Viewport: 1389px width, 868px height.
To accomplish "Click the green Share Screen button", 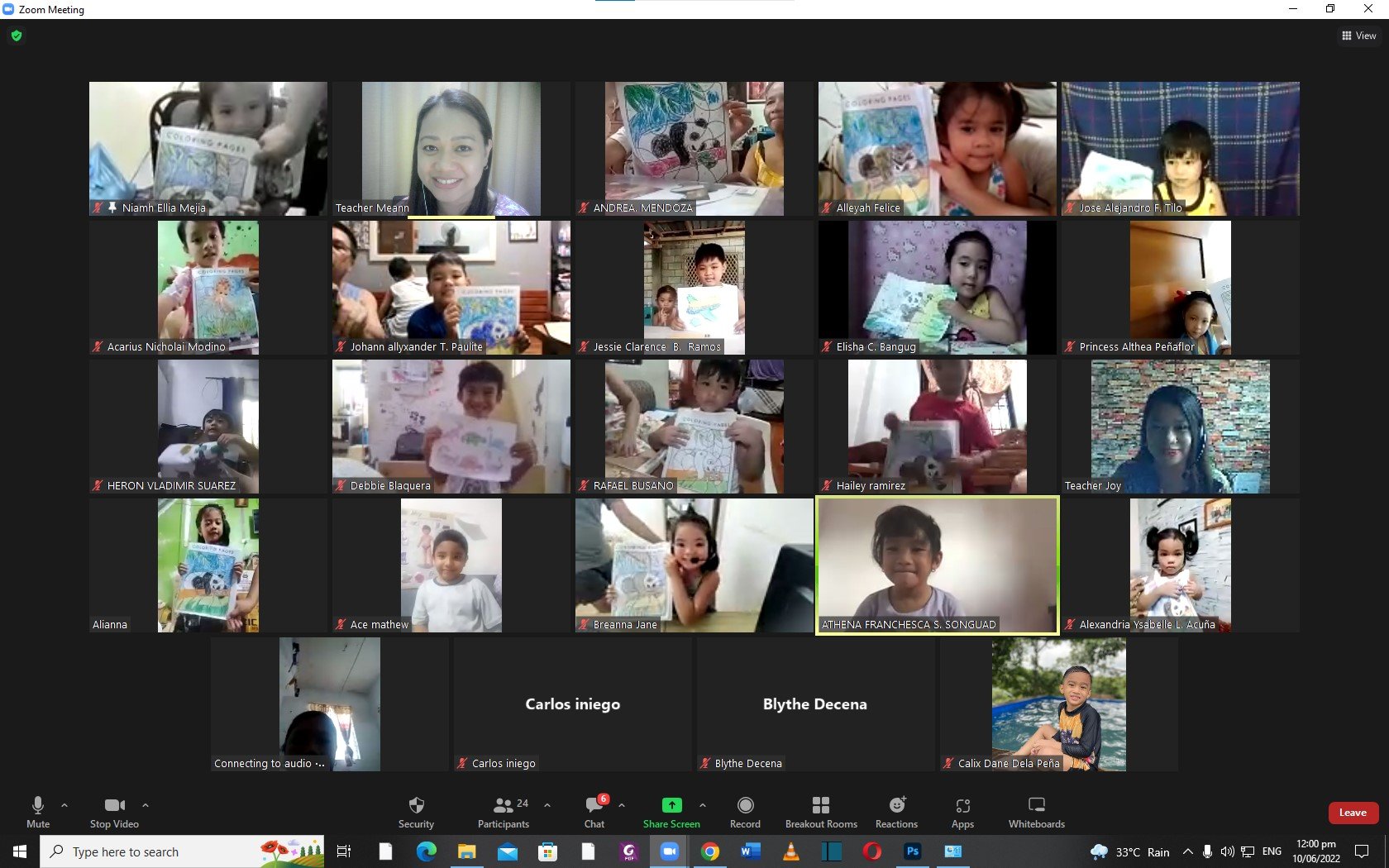I will point(671,812).
